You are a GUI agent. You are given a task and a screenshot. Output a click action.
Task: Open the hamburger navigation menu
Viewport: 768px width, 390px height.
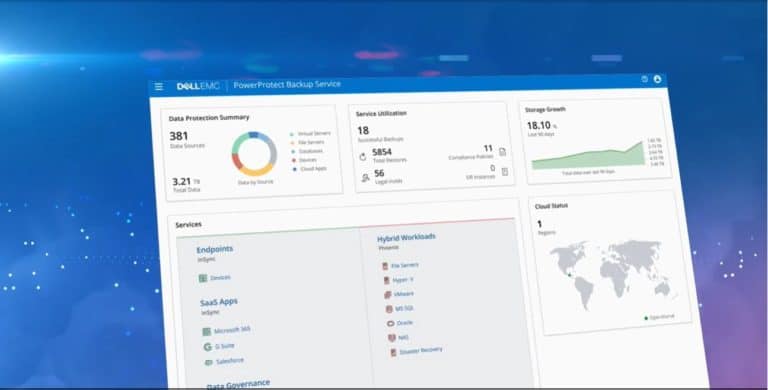pyautogui.click(x=159, y=87)
